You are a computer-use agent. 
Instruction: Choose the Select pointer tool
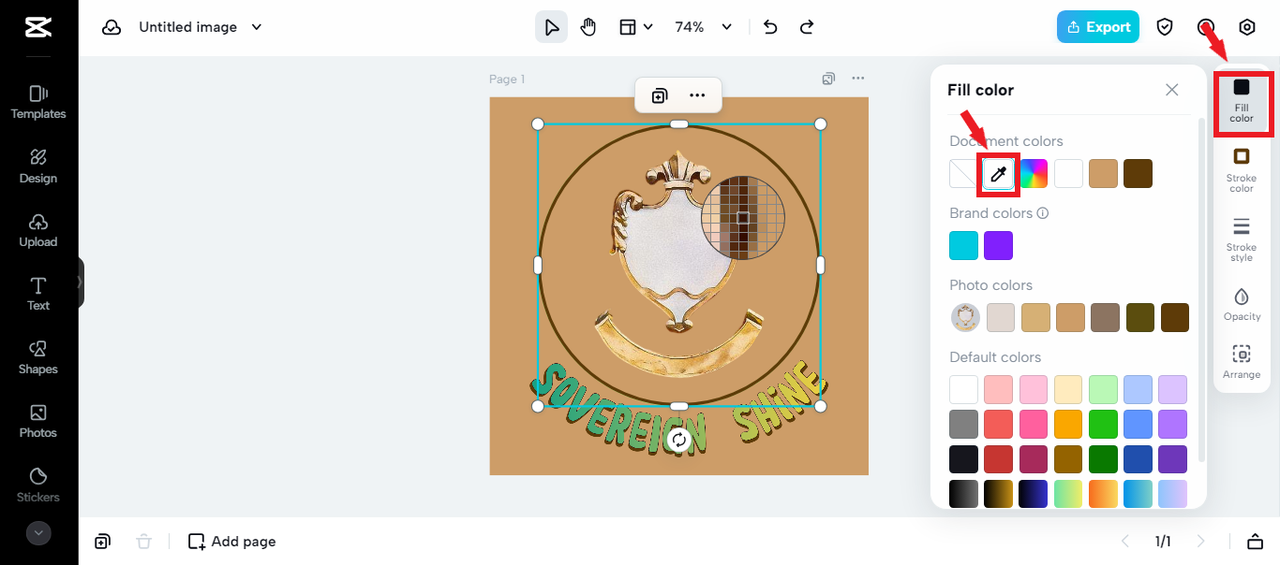tap(551, 27)
